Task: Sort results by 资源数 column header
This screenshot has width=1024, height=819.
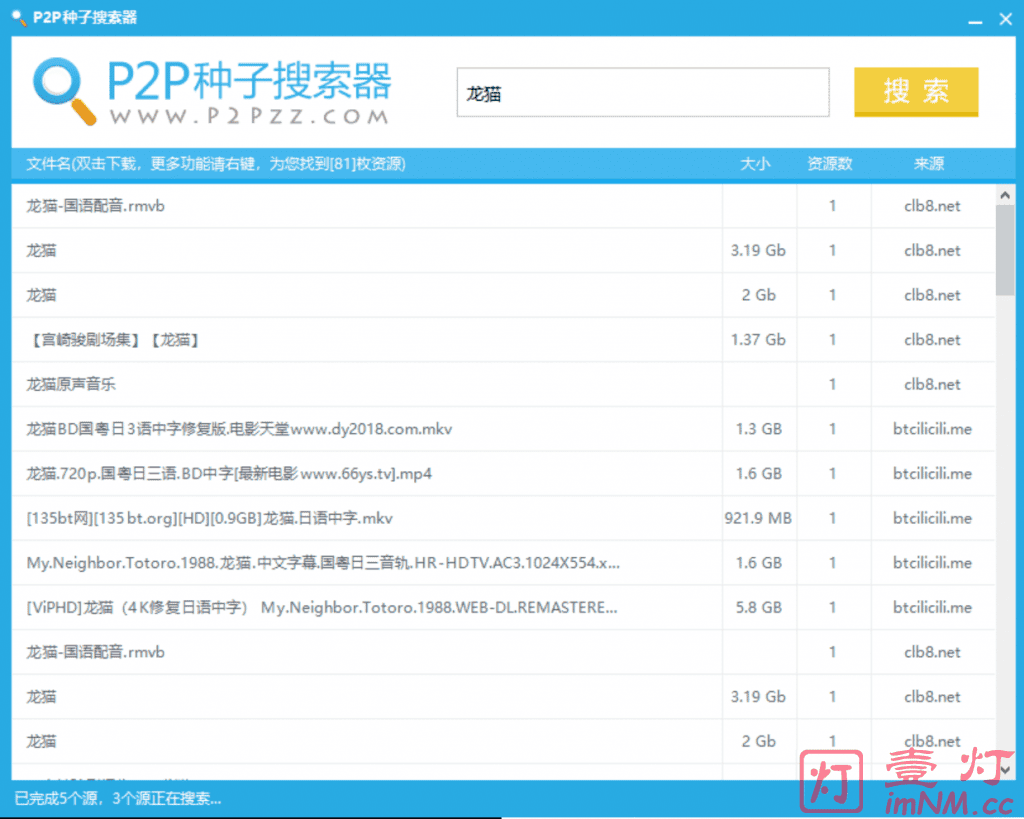Action: tap(830, 164)
